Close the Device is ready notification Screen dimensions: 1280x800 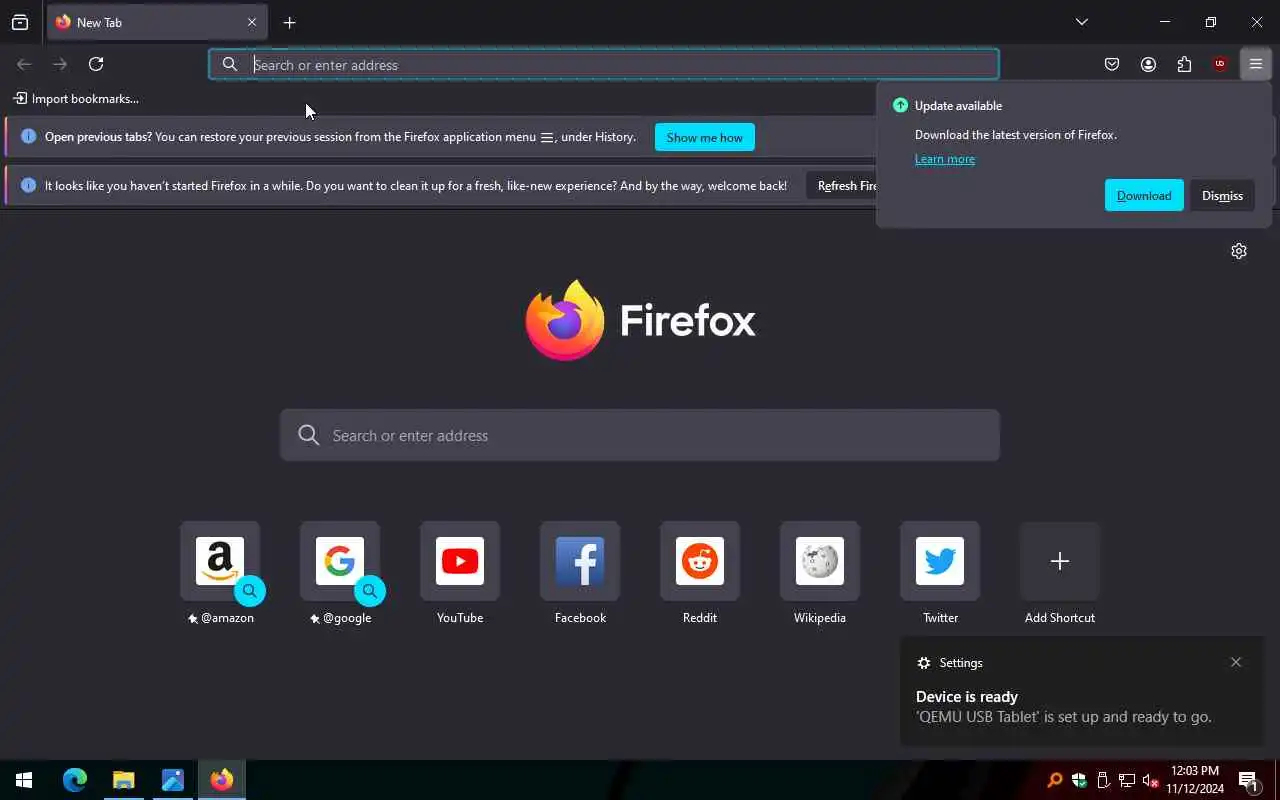tap(1236, 662)
